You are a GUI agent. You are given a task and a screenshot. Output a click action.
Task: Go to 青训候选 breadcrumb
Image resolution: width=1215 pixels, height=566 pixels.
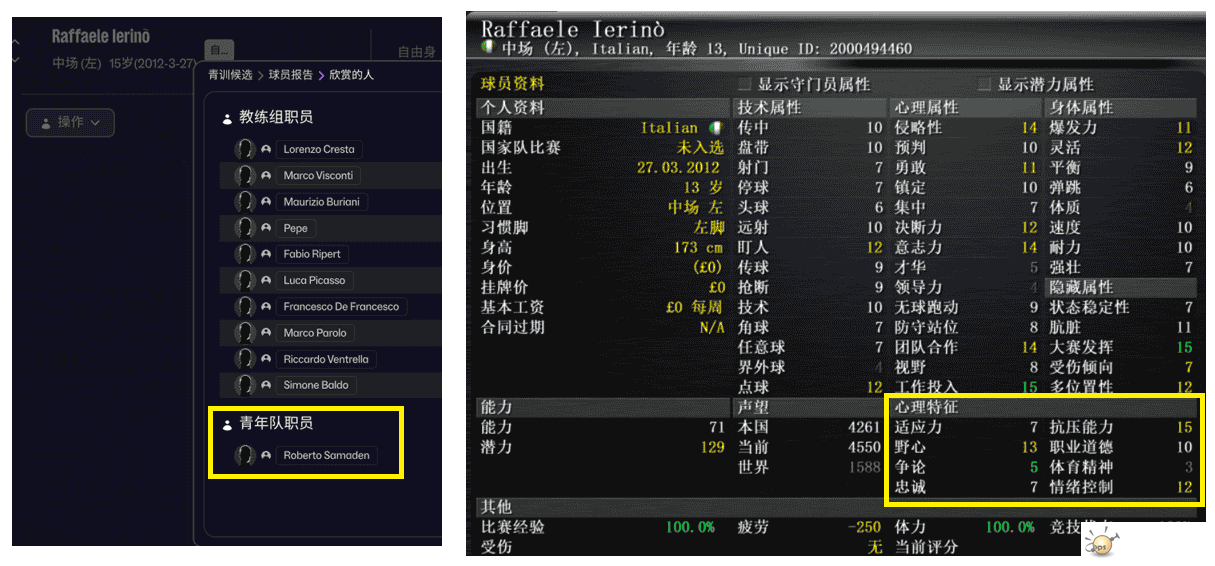(x=230, y=75)
